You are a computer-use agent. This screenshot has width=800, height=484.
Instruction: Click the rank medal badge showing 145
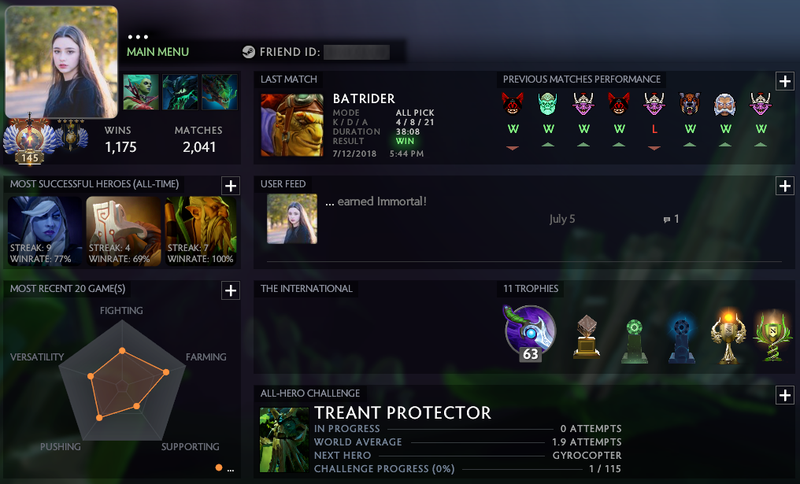30,140
